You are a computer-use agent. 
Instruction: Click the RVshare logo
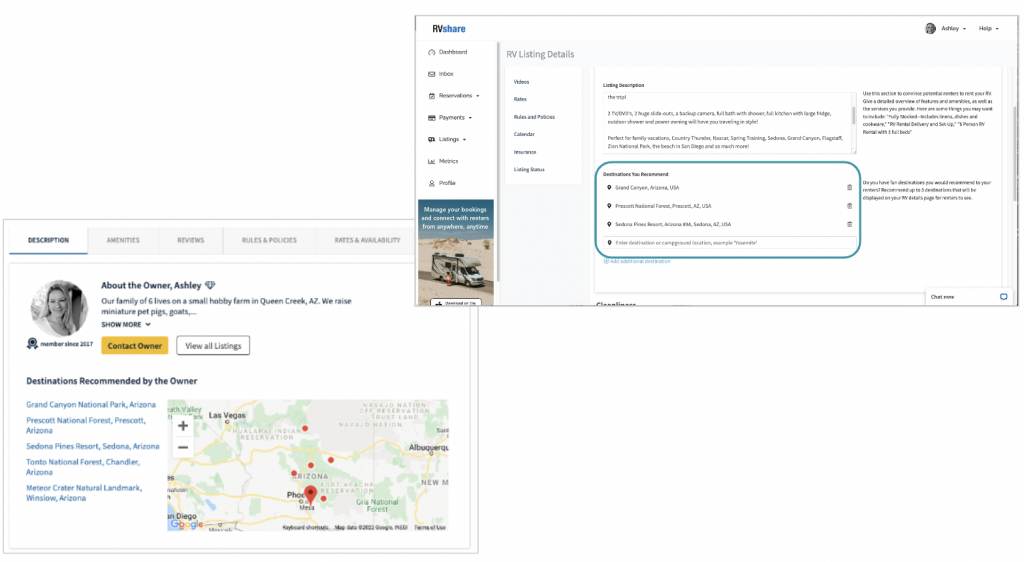point(449,29)
